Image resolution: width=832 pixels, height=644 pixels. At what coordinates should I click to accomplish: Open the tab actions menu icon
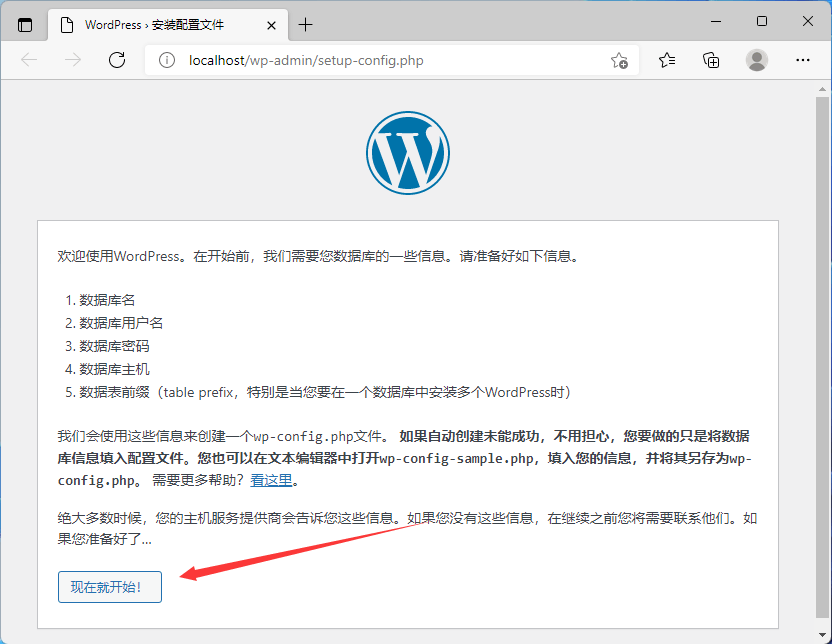pos(25,25)
